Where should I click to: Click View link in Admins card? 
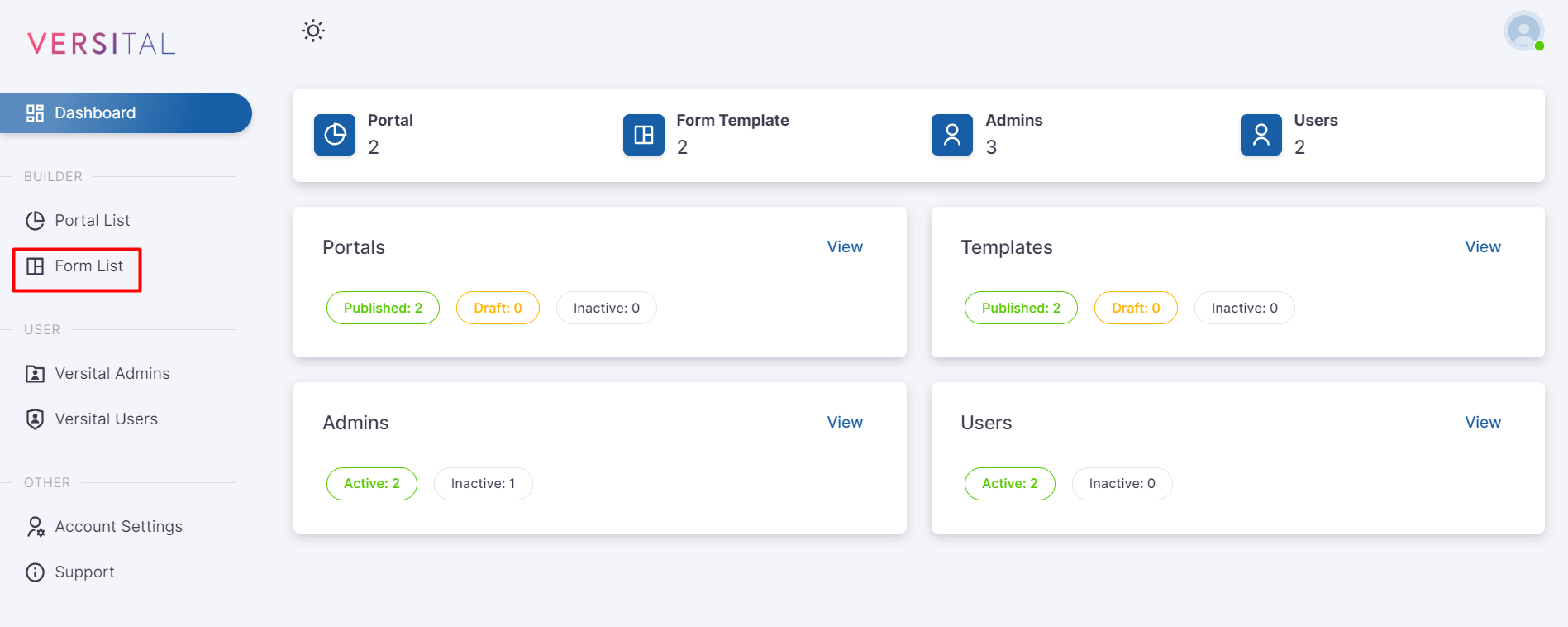coord(845,423)
